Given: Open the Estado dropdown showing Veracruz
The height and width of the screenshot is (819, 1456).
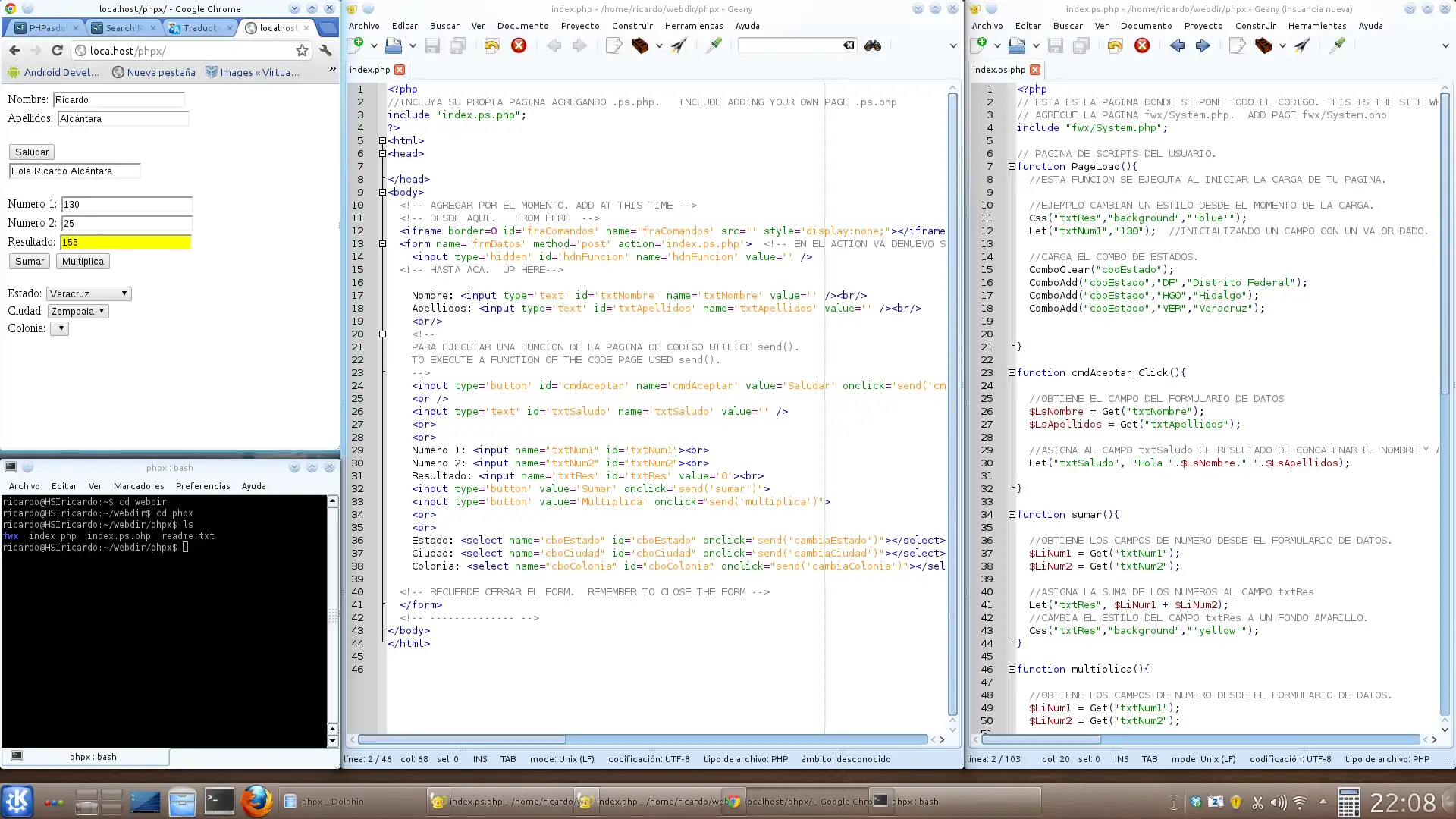Looking at the screenshot, I should (x=89, y=293).
